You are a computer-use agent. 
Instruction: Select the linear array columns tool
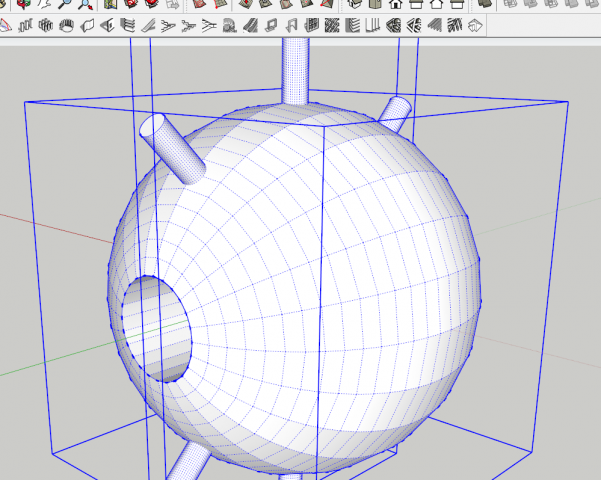(x=25, y=26)
